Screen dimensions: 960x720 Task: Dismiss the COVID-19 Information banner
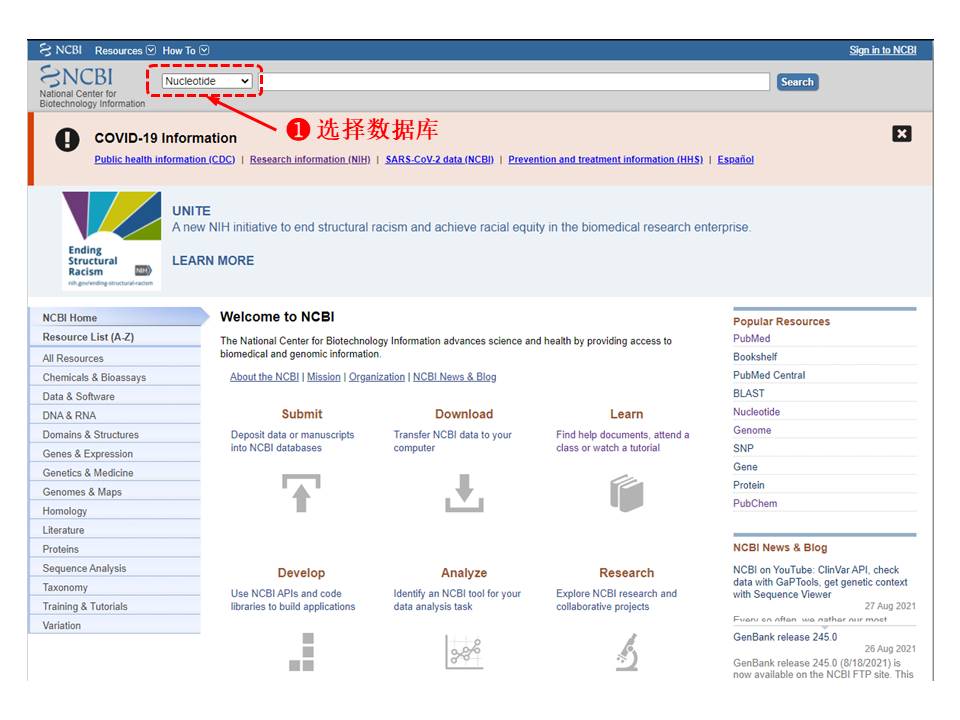click(x=902, y=134)
